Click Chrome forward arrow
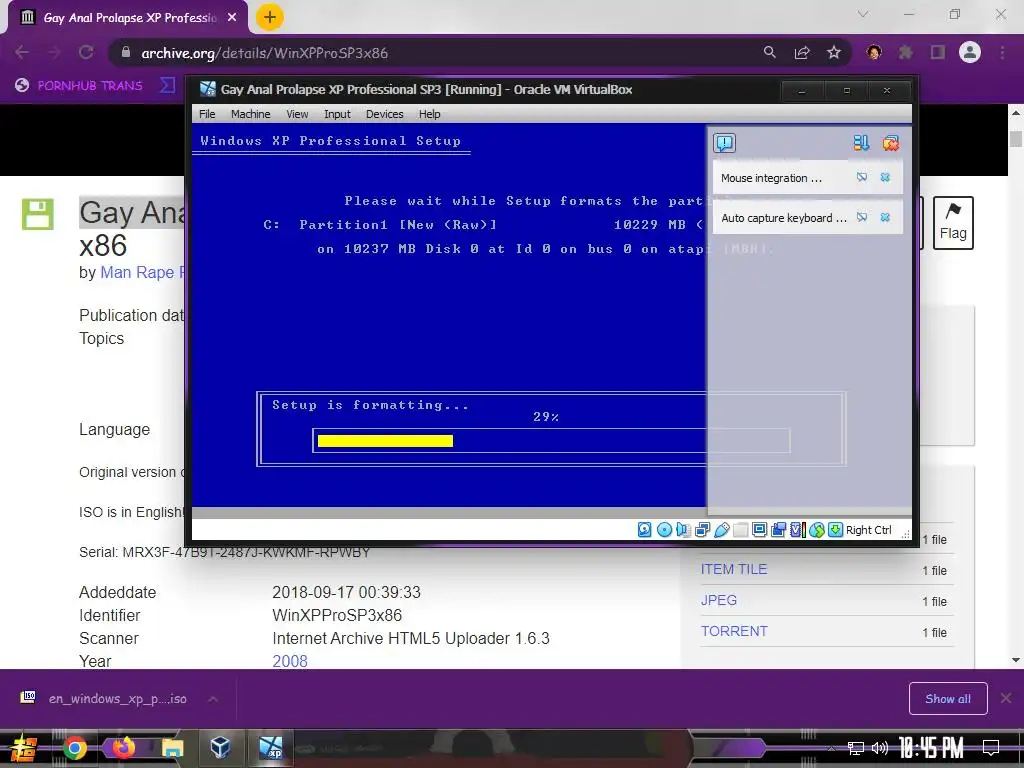 tap(54, 52)
